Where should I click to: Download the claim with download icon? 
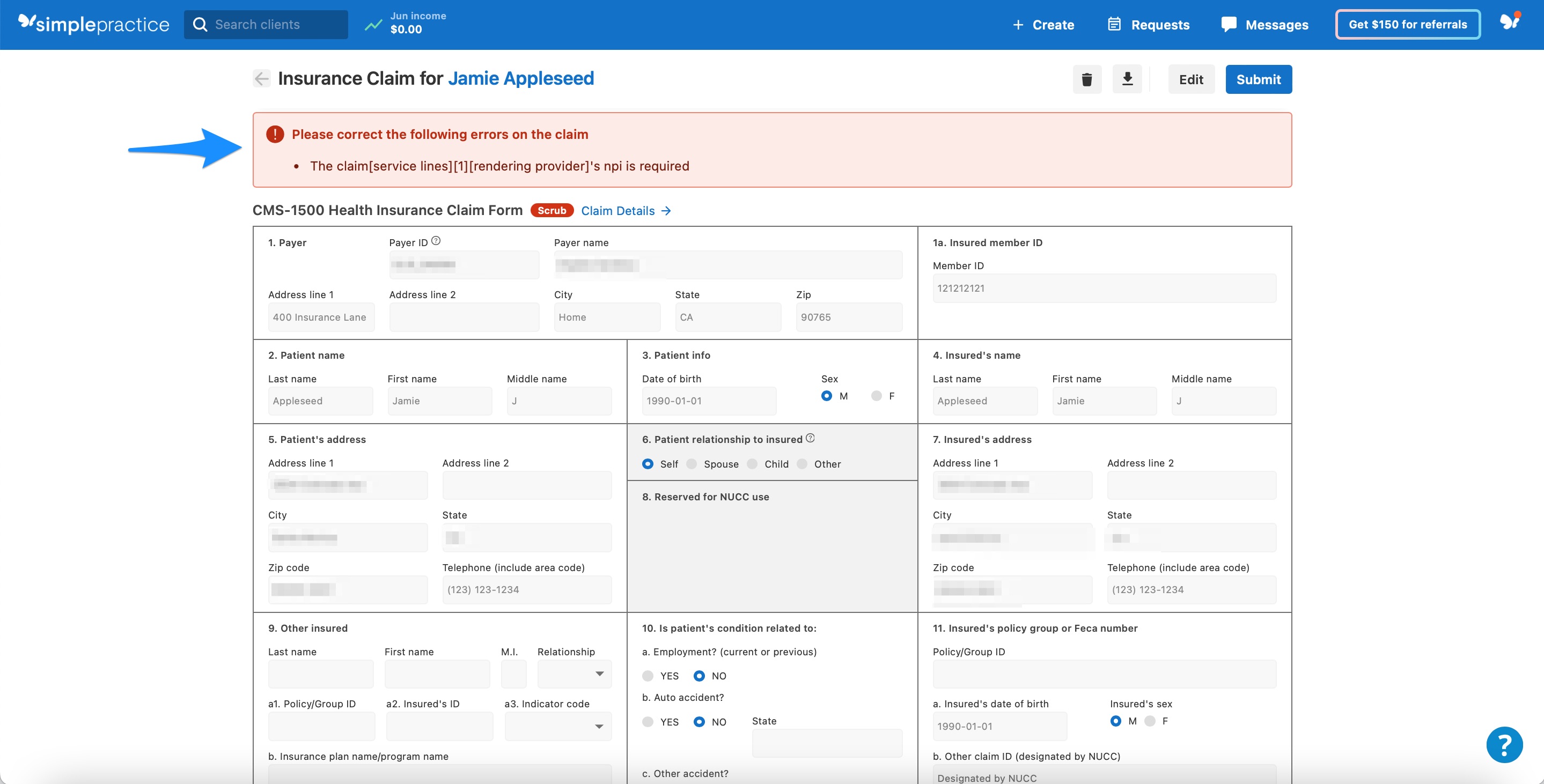click(x=1127, y=79)
